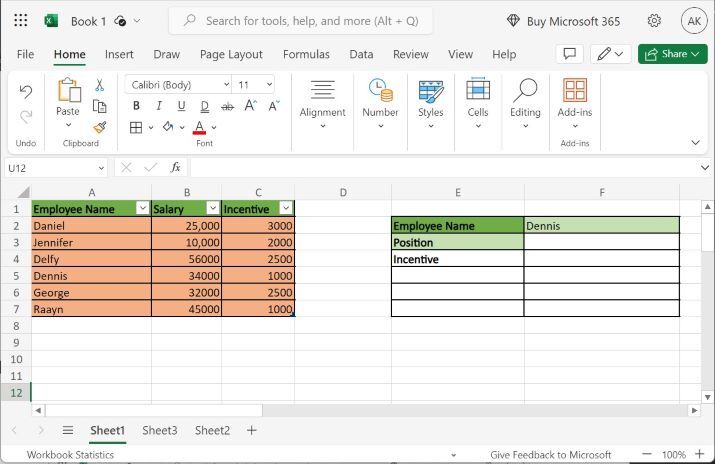Click the Cut scissors icon
Screen dimensions: 715x464
pos(100,86)
